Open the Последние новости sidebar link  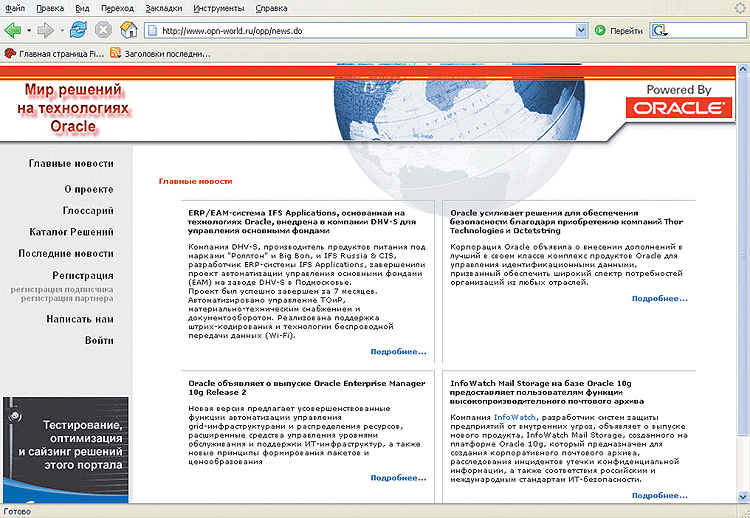66,253
